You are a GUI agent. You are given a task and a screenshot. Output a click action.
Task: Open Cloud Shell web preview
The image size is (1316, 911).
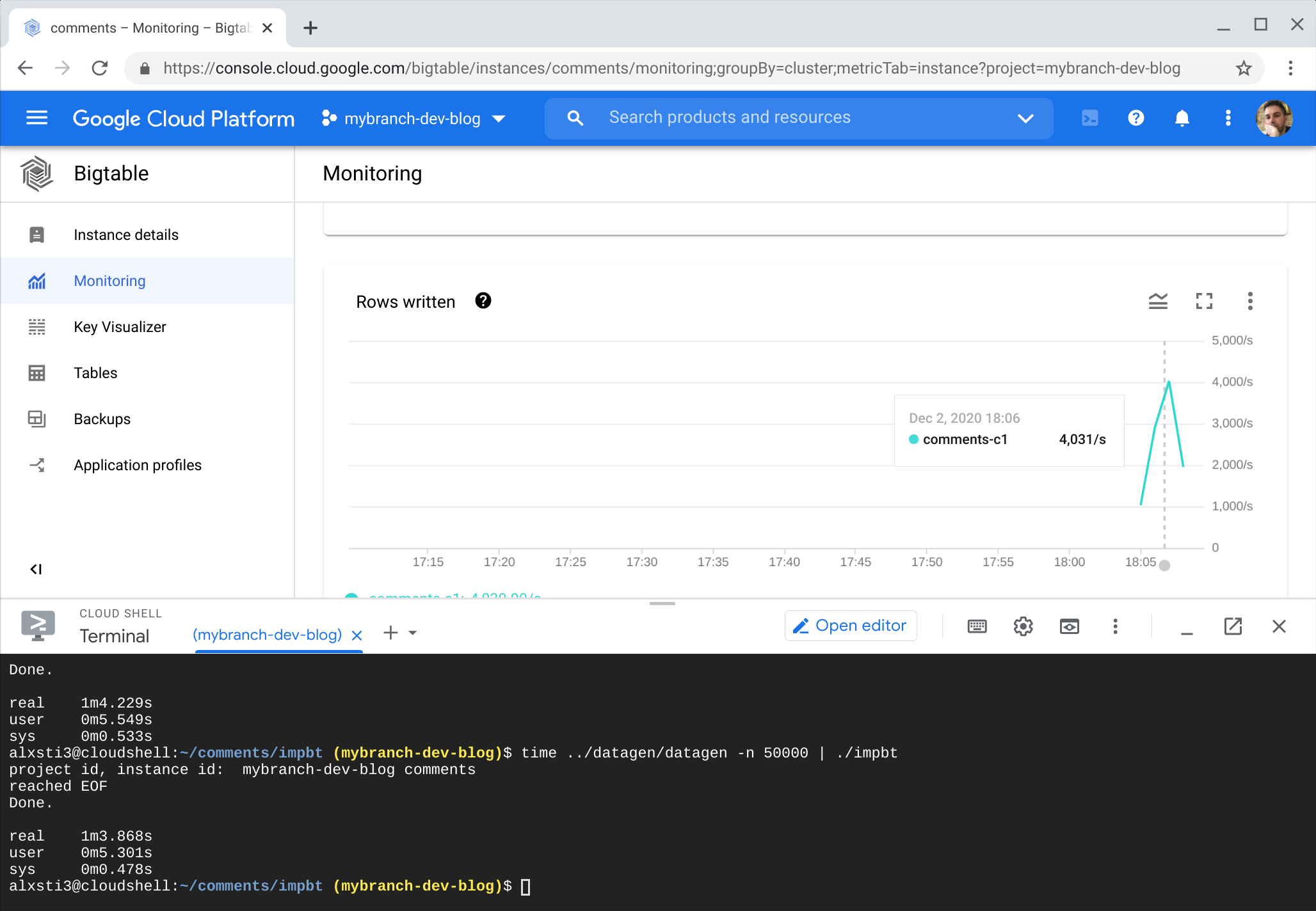click(1069, 626)
